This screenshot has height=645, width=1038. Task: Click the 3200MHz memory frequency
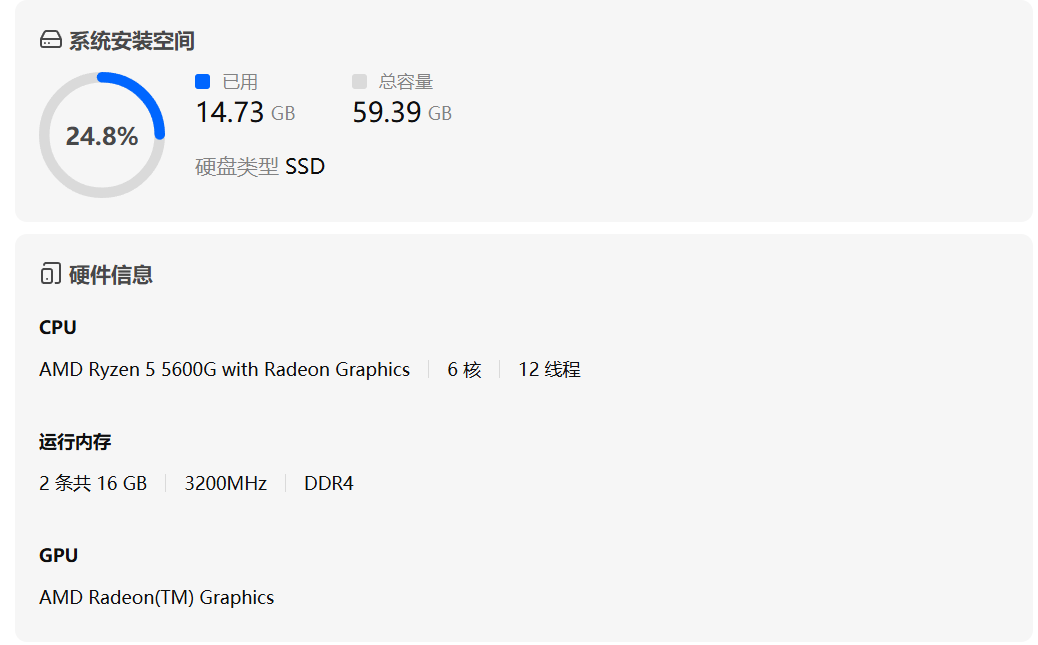tap(226, 483)
